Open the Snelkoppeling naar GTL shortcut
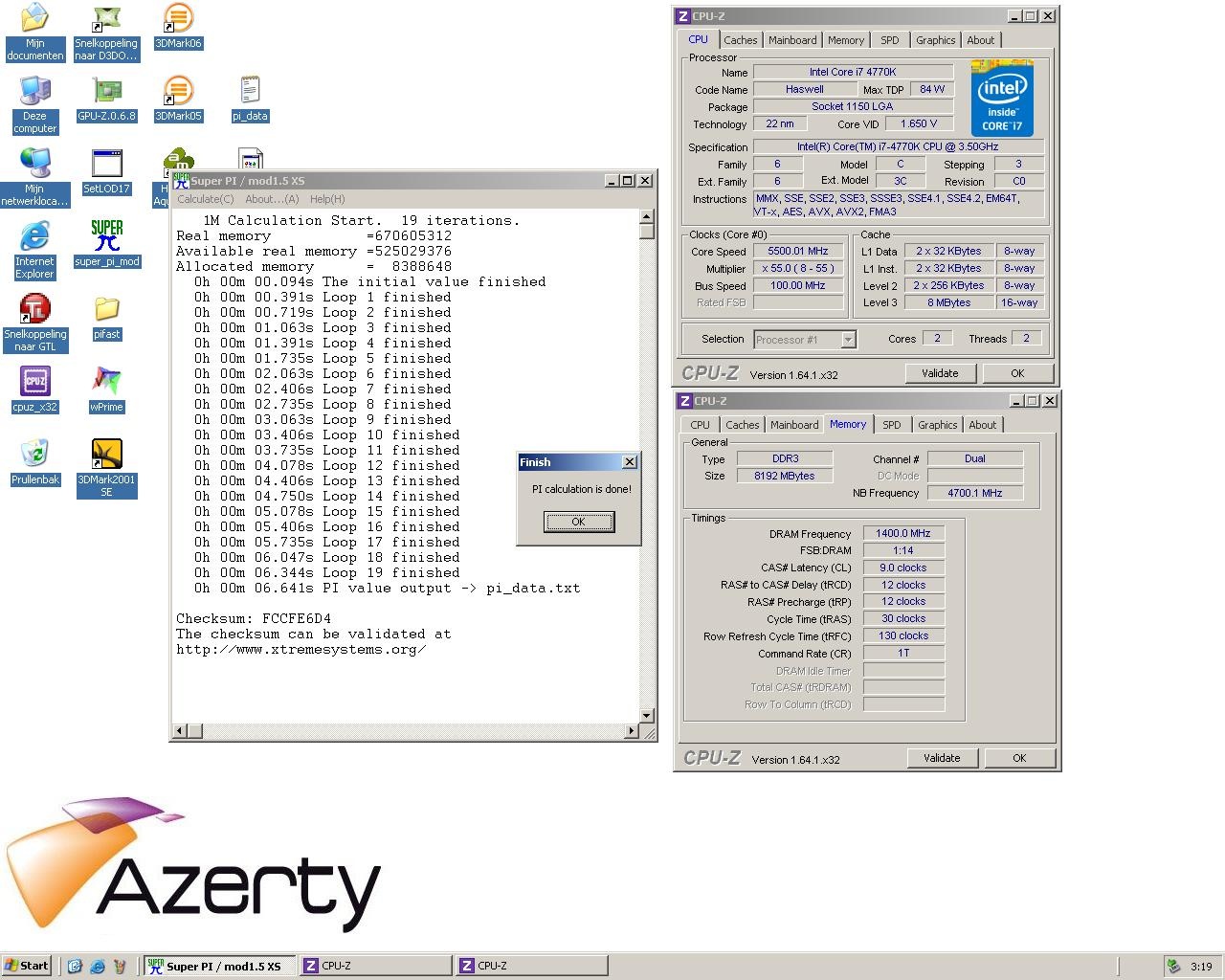This screenshot has height=980, width=1225. click(x=34, y=323)
